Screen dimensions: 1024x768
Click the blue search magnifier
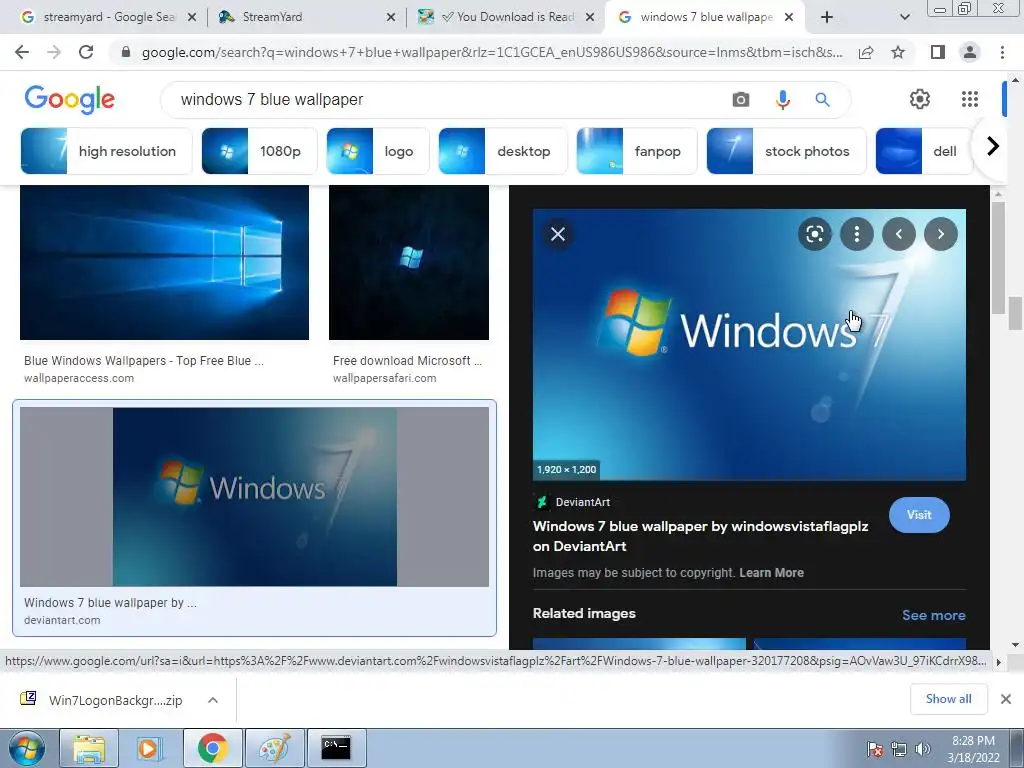tap(822, 99)
